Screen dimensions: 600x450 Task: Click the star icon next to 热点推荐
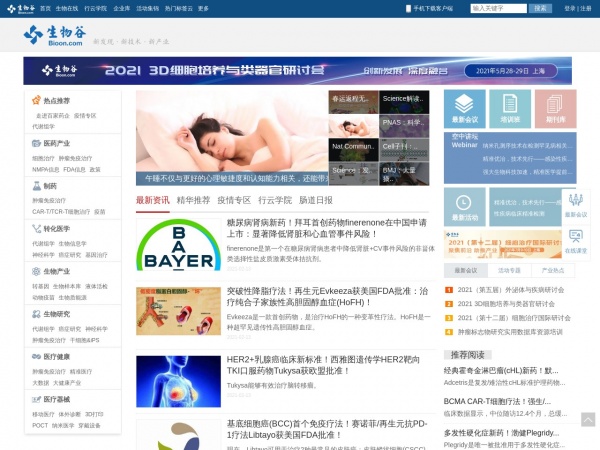point(36,100)
